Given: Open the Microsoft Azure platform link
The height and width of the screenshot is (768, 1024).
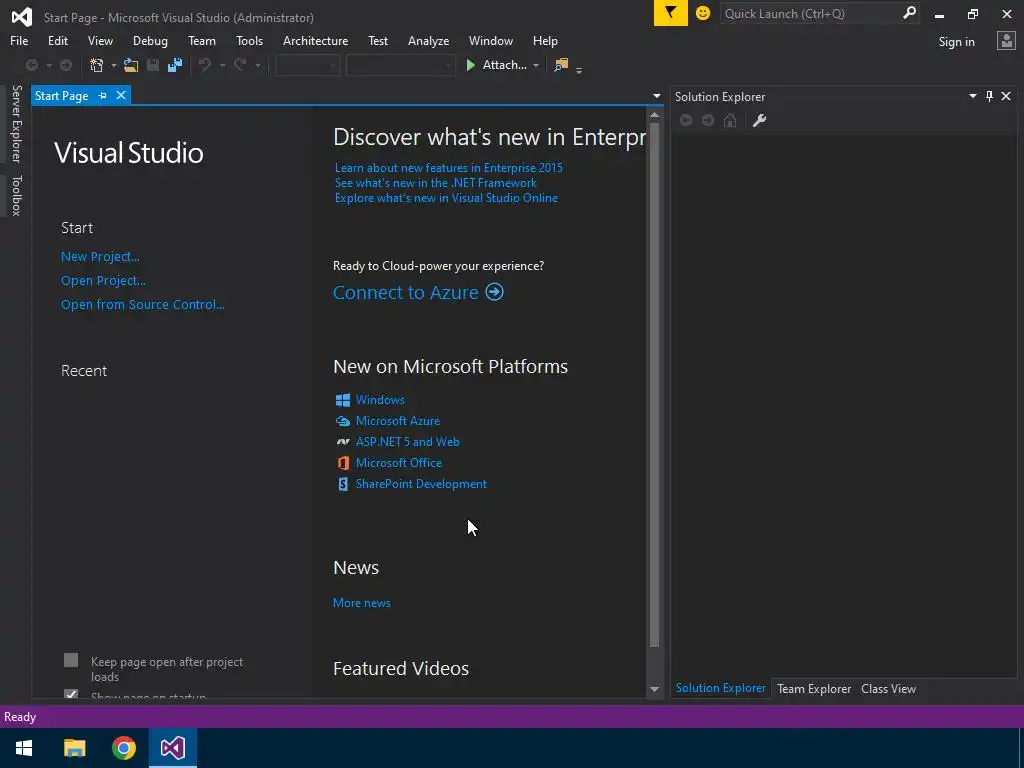Looking at the screenshot, I should click(398, 421).
